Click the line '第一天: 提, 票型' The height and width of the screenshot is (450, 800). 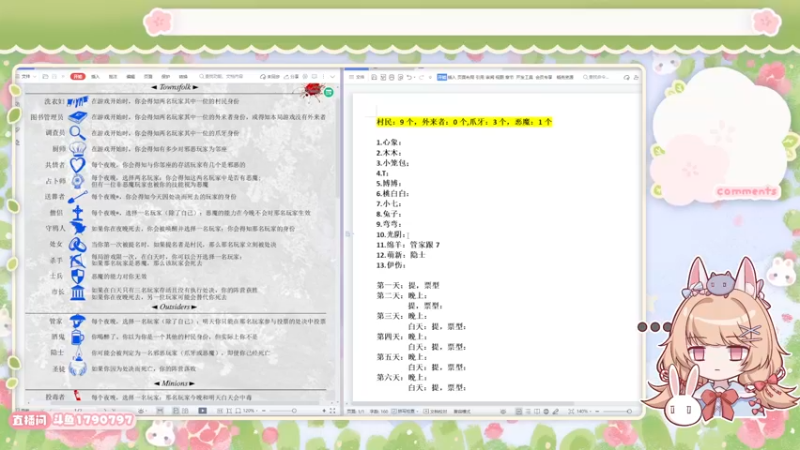[x=408, y=285]
